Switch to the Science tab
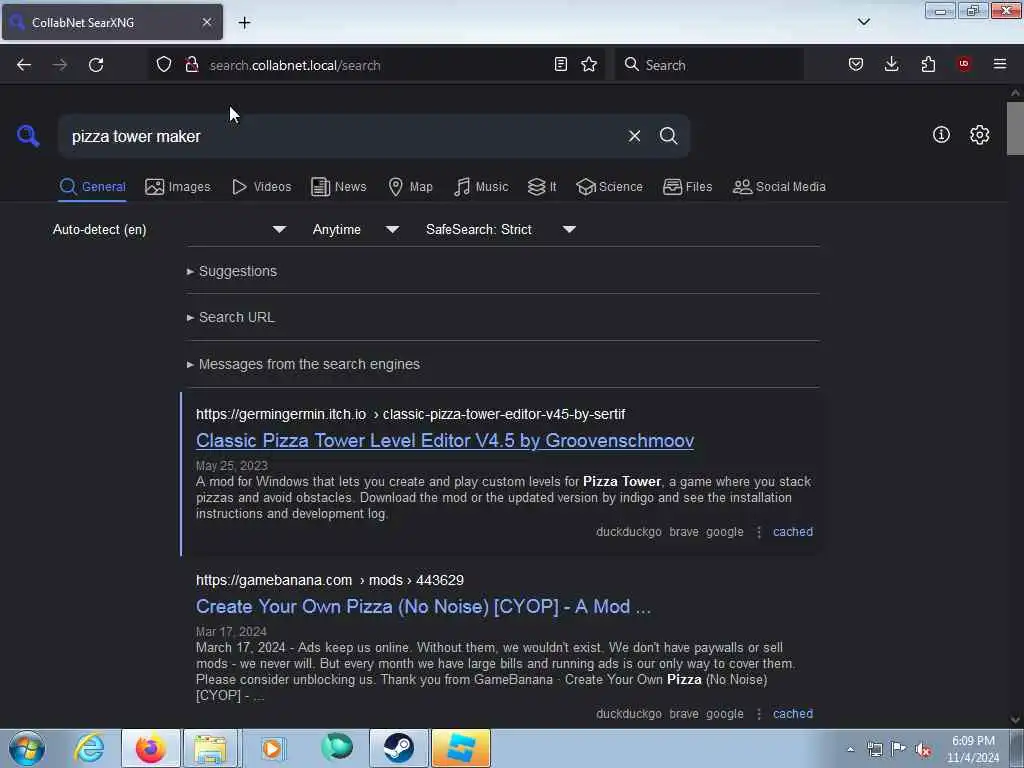This screenshot has height=768, width=1024. pos(609,187)
